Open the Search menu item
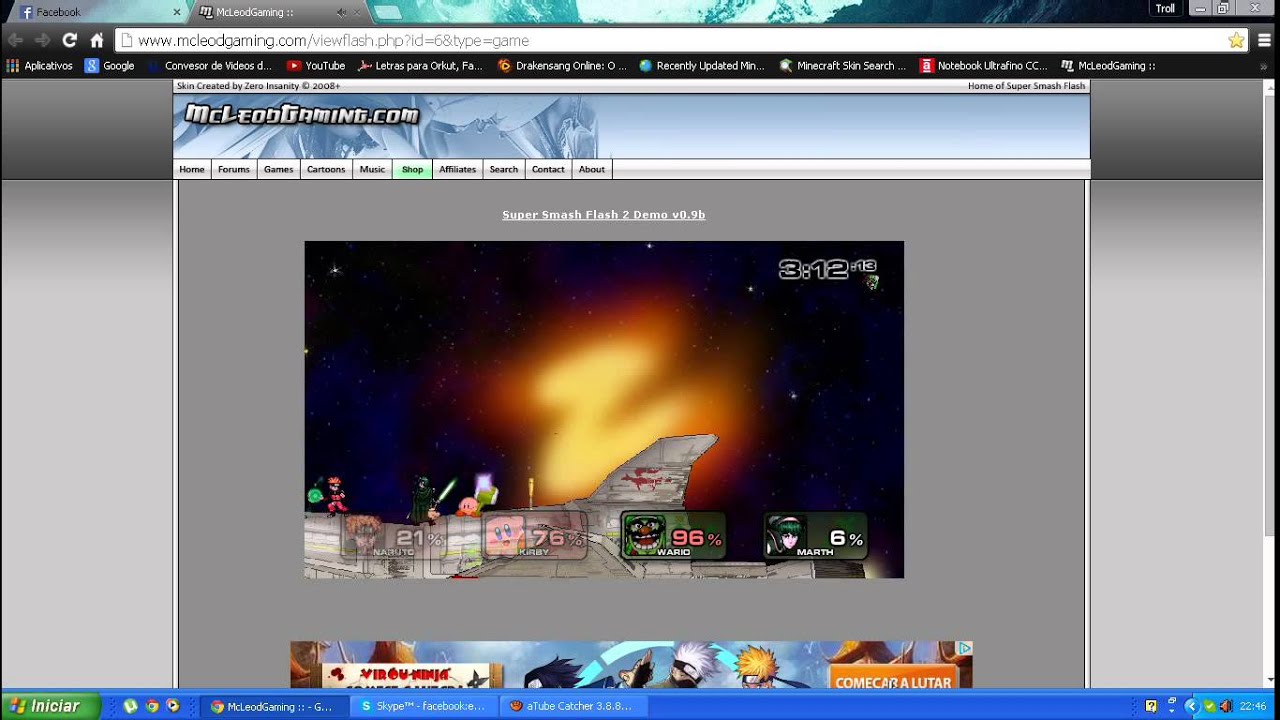 (504, 169)
